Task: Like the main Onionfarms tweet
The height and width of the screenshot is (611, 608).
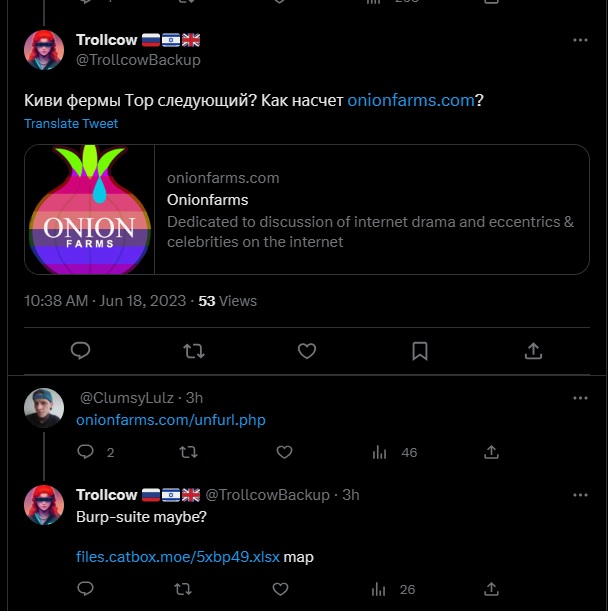Action: point(307,350)
